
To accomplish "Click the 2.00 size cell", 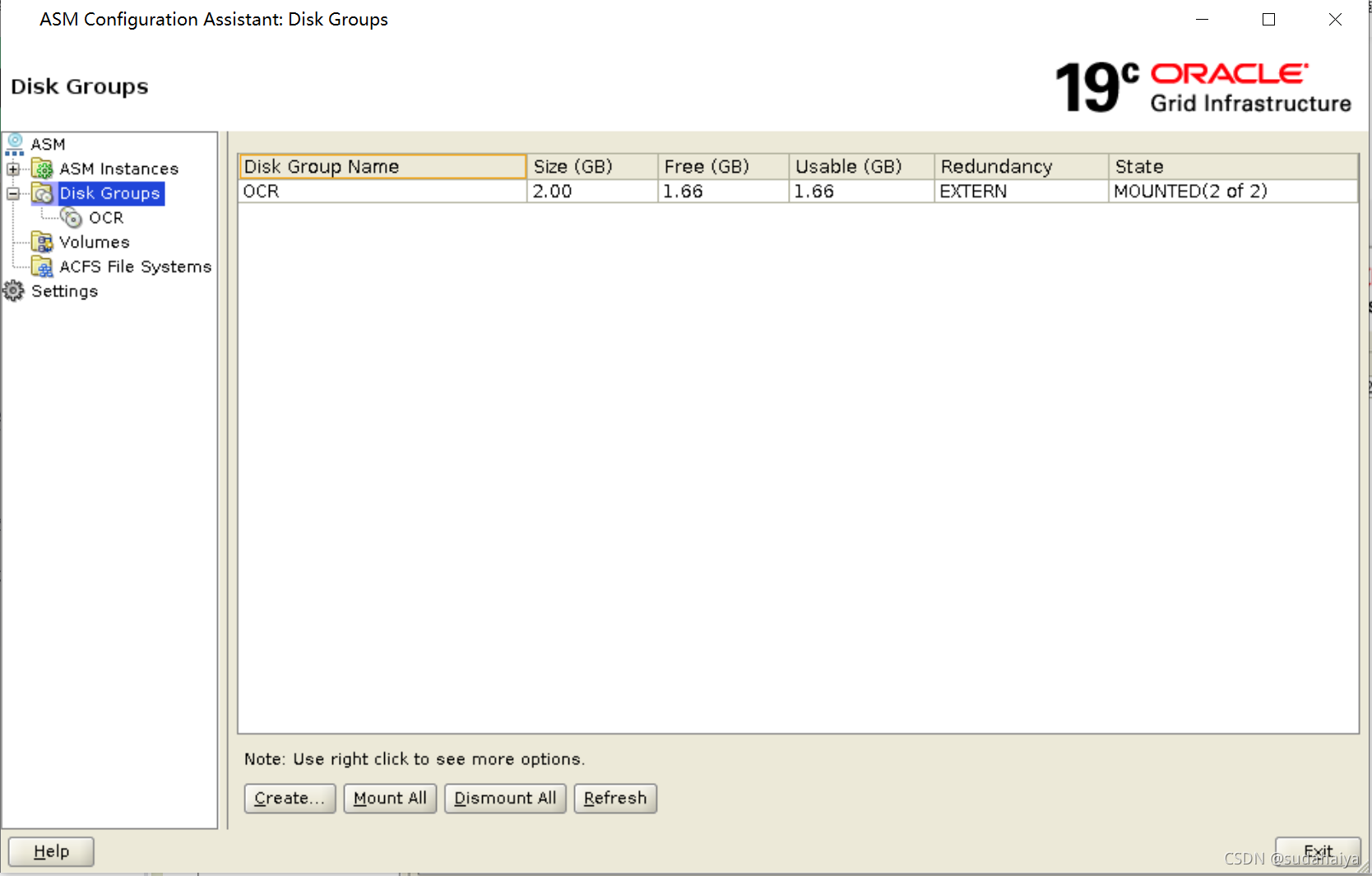I will 592,191.
